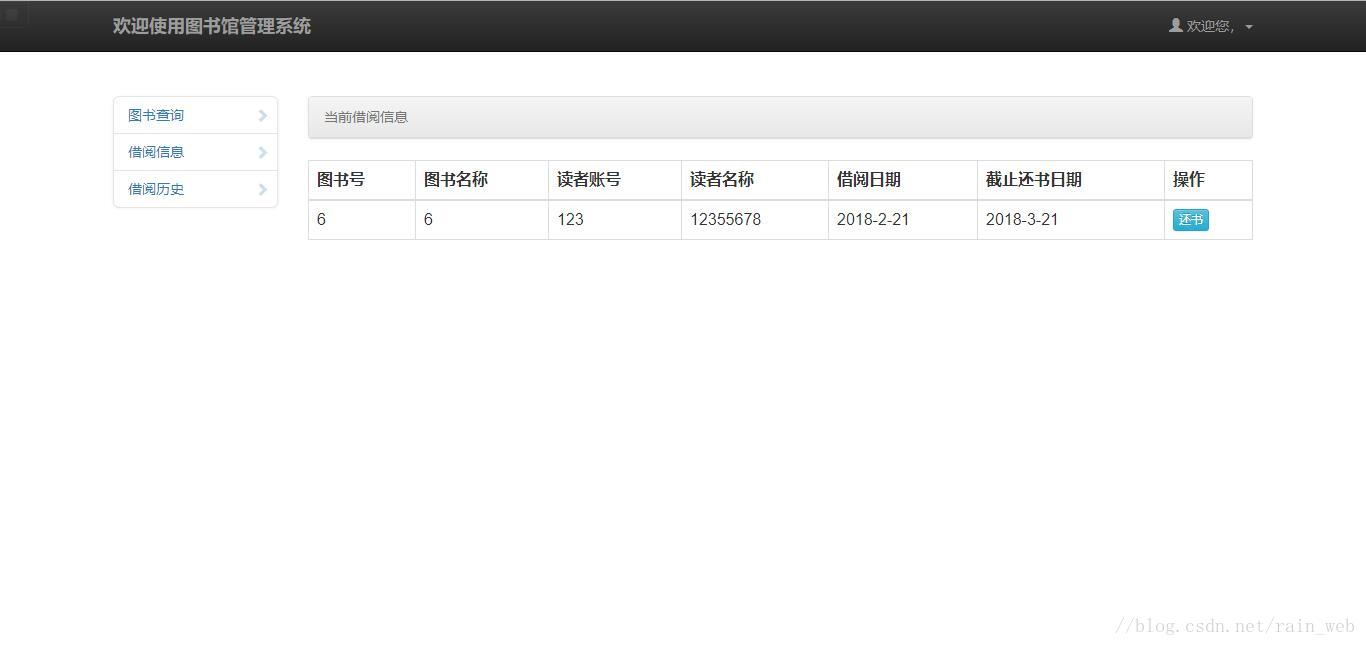Select the 读者账号 column header

[x=615, y=180]
